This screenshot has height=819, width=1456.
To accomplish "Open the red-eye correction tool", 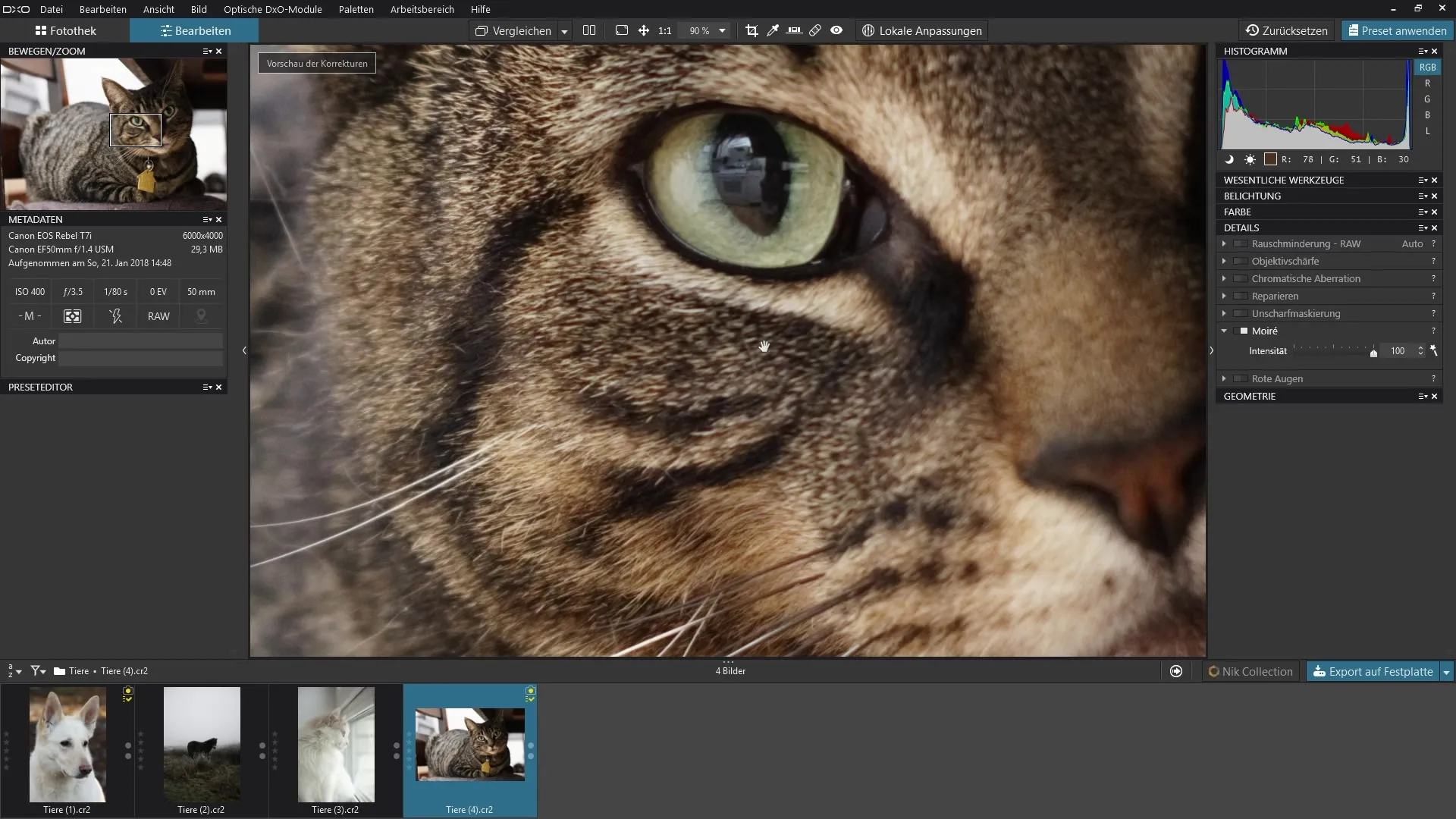I will coord(836,30).
